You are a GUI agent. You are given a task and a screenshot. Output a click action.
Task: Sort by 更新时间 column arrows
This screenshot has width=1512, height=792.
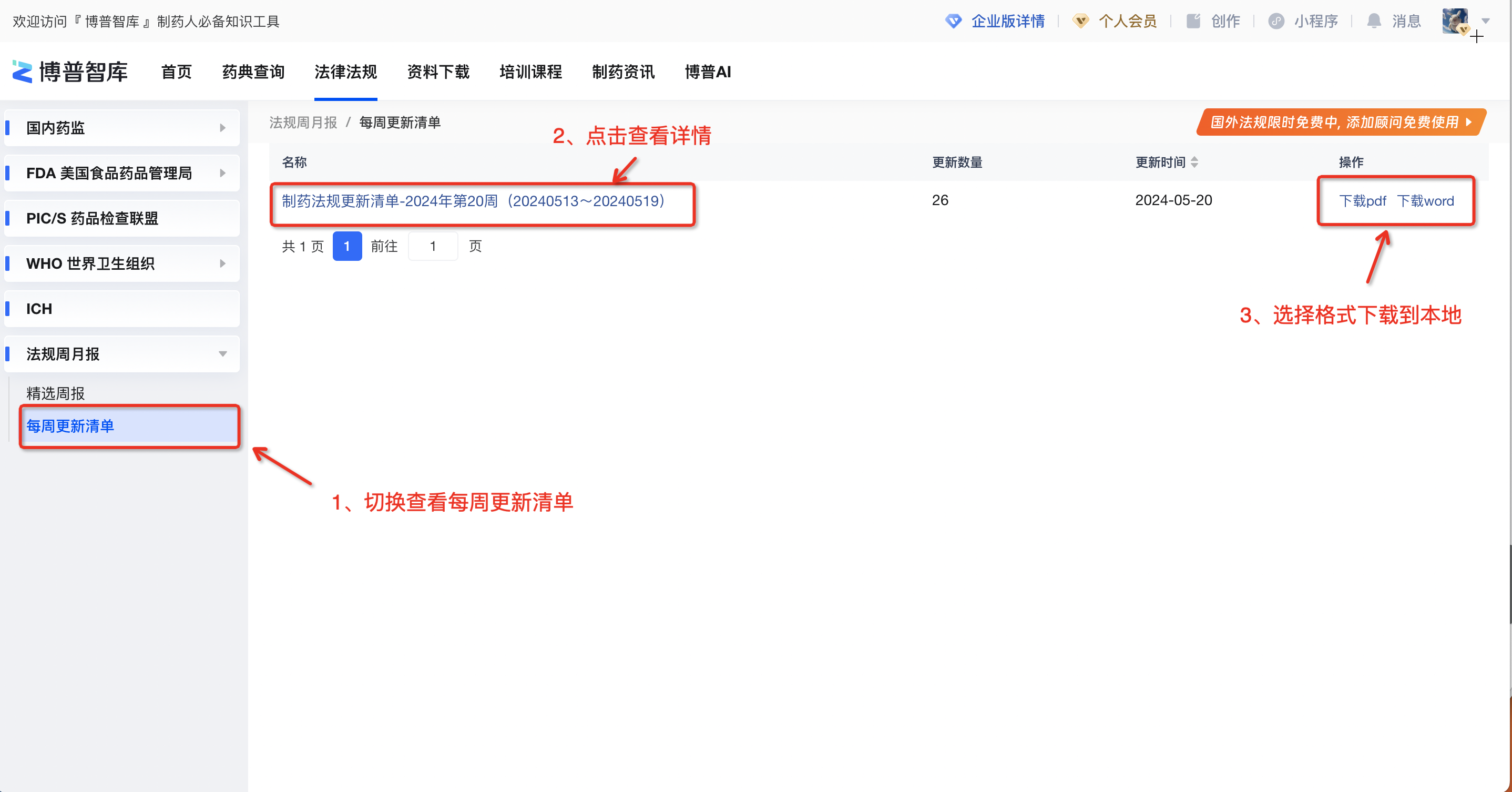tap(1194, 162)
